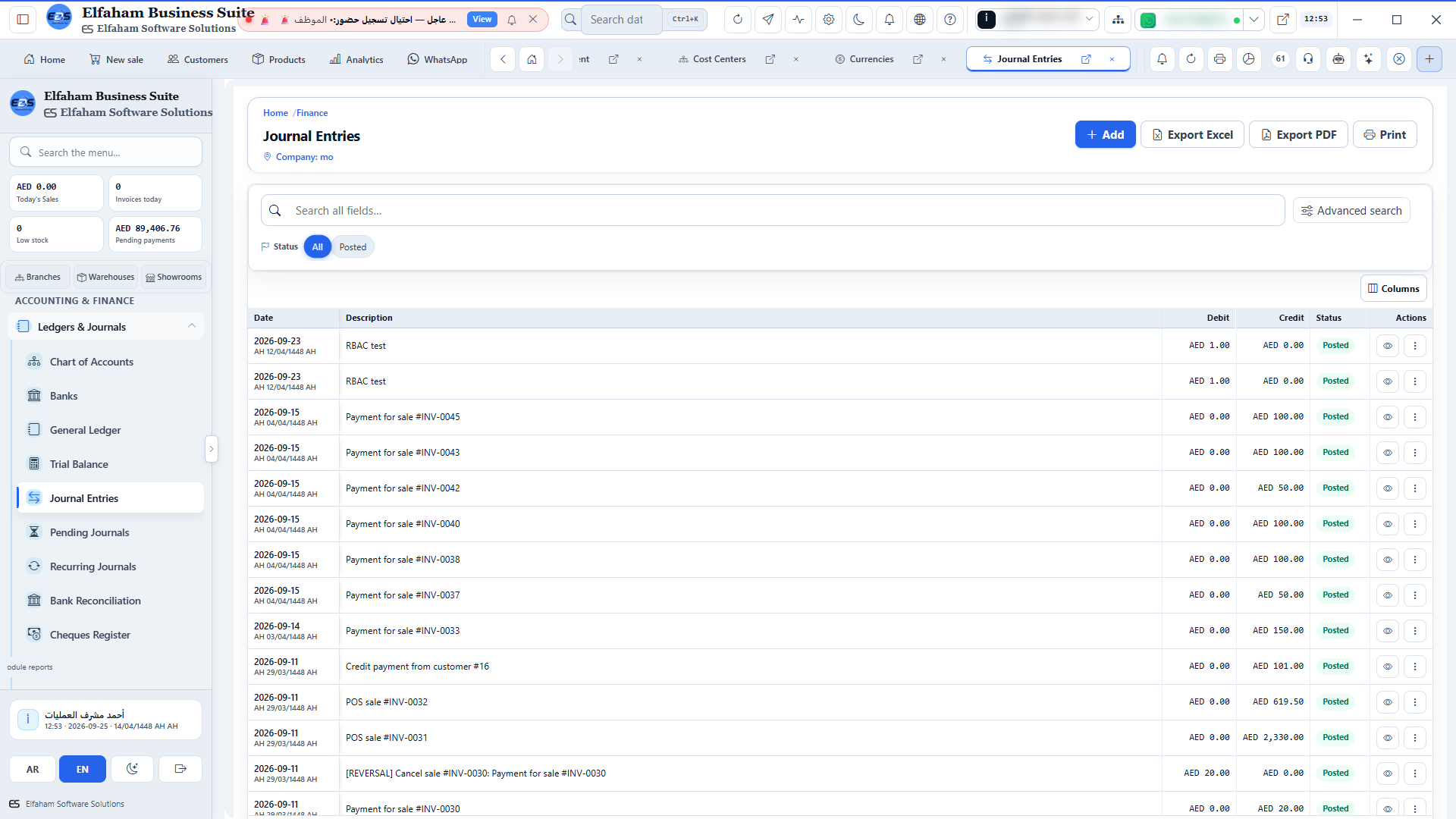
Task: Open Trial Balance in sidebar
Action: tap(111, 464)
